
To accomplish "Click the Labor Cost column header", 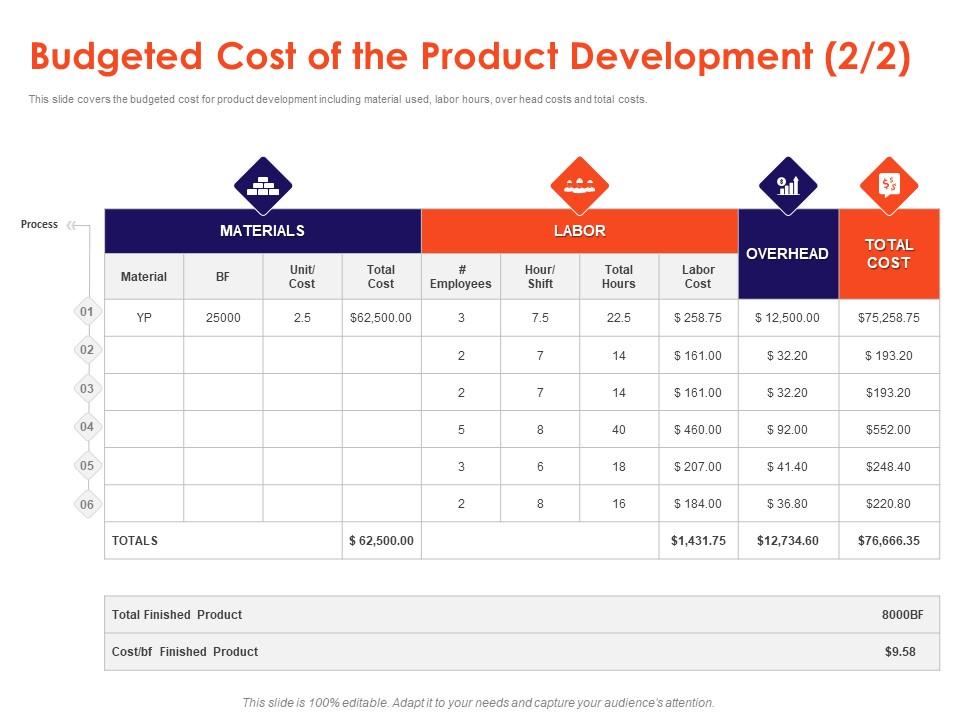I will (x=698, y=277).
